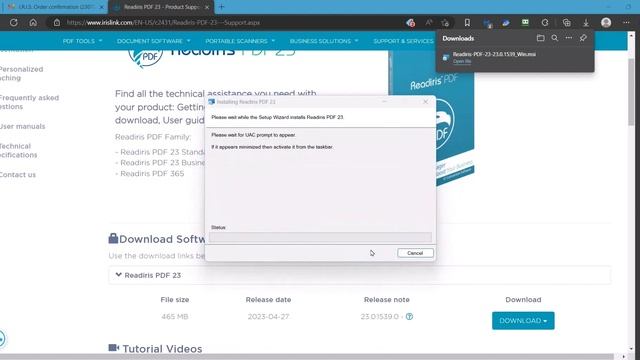Minimize the browser window

click(609, 7)
